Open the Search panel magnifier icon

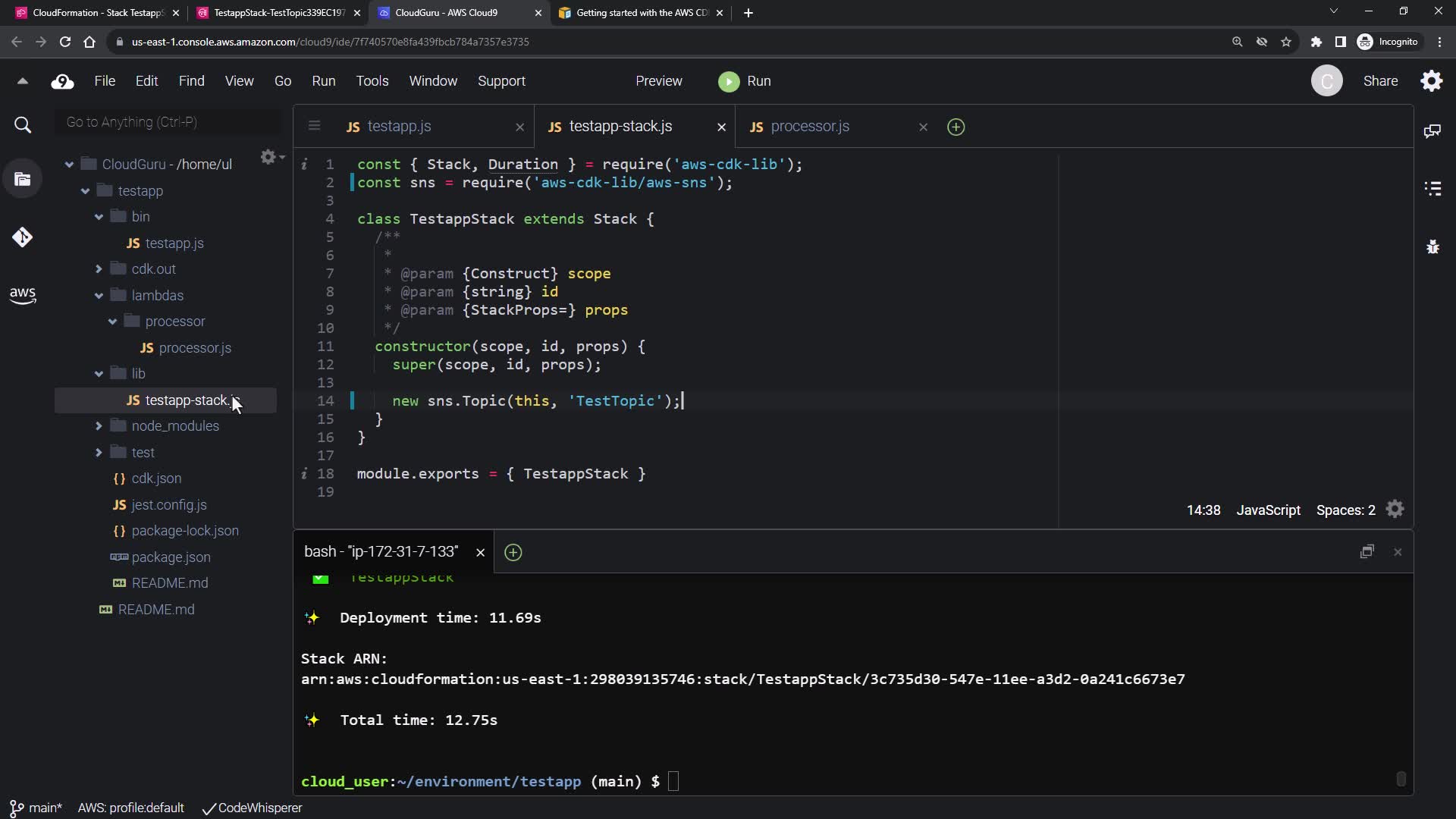click(x=23, y=125)
